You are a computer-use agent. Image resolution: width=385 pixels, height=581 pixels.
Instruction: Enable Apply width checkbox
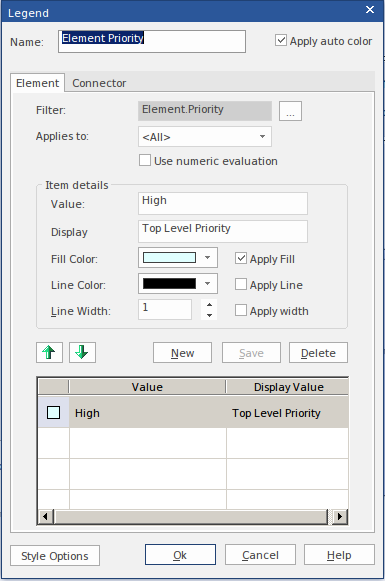tap(241, 310)
